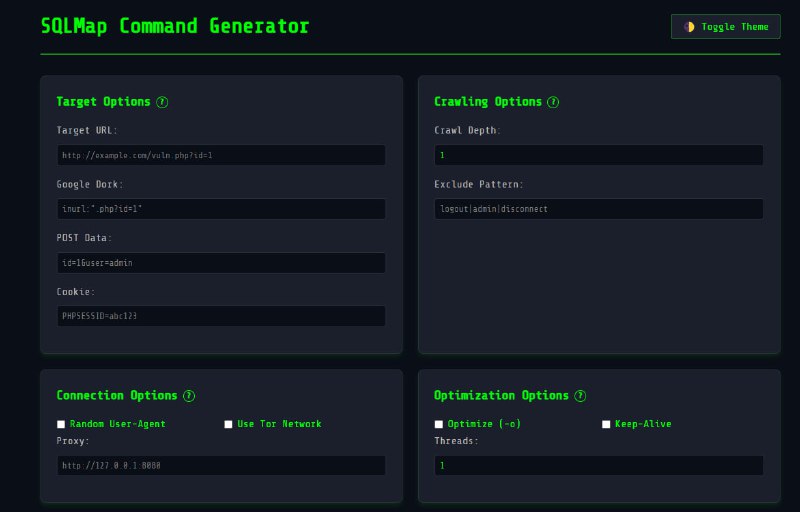The image size is (800, 512).
Task: Click the POST Data: label
Action: [x=84, y=238]
